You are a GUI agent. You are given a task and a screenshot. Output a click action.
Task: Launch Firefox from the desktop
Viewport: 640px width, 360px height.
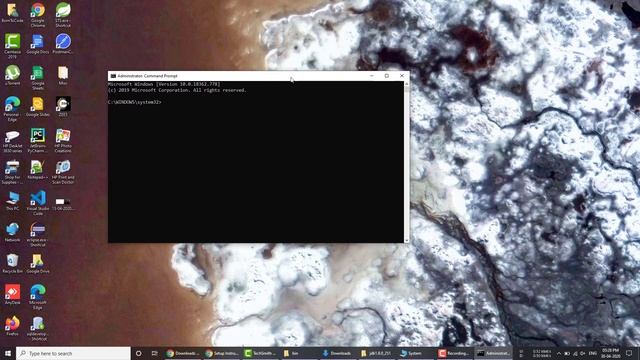click(12, 326)
